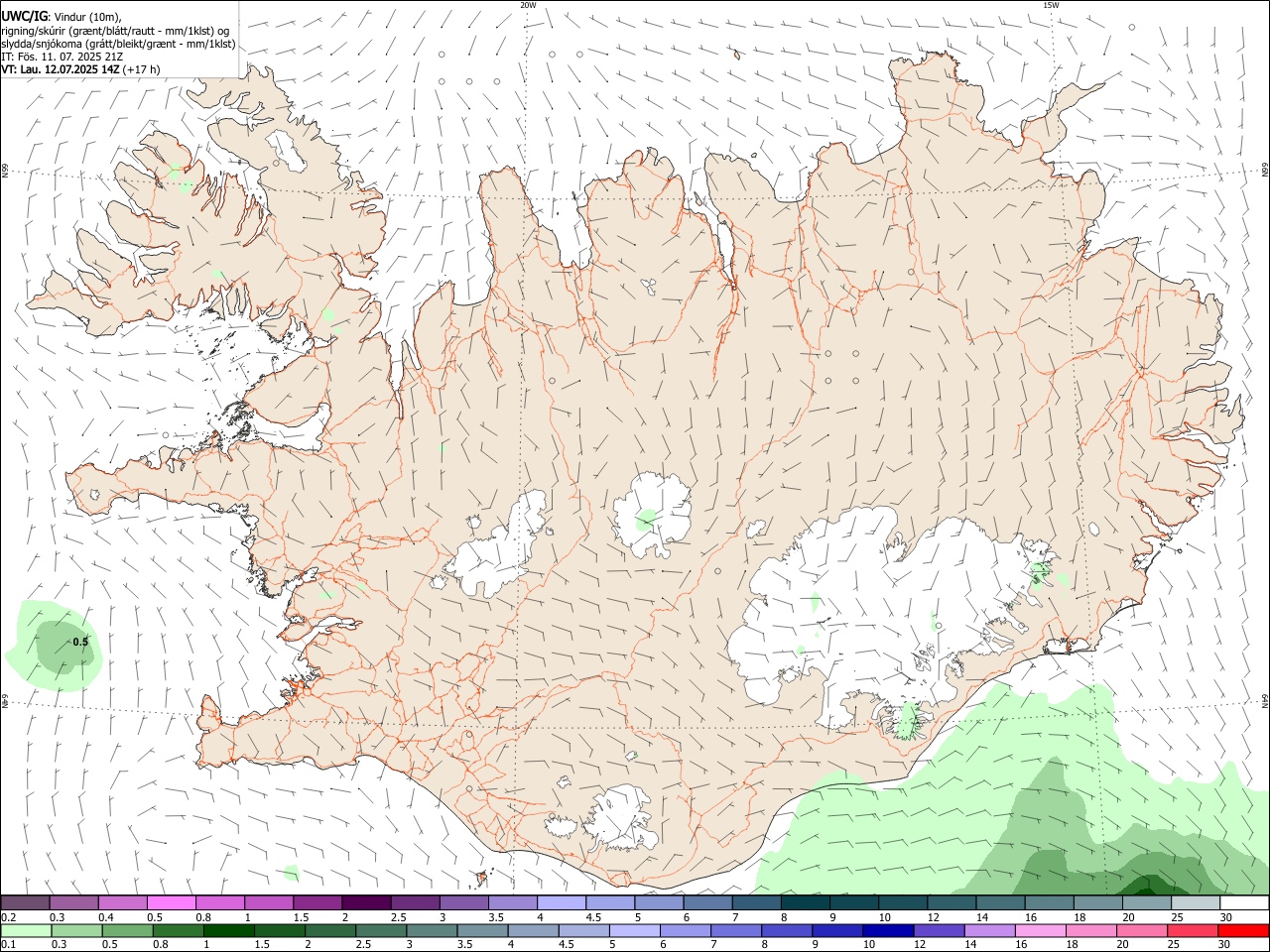This screenshot has height=952, width=1270.
Task: Pick the green 0.5–0.8 swatch in the rain legend
Action: point(126,931)
